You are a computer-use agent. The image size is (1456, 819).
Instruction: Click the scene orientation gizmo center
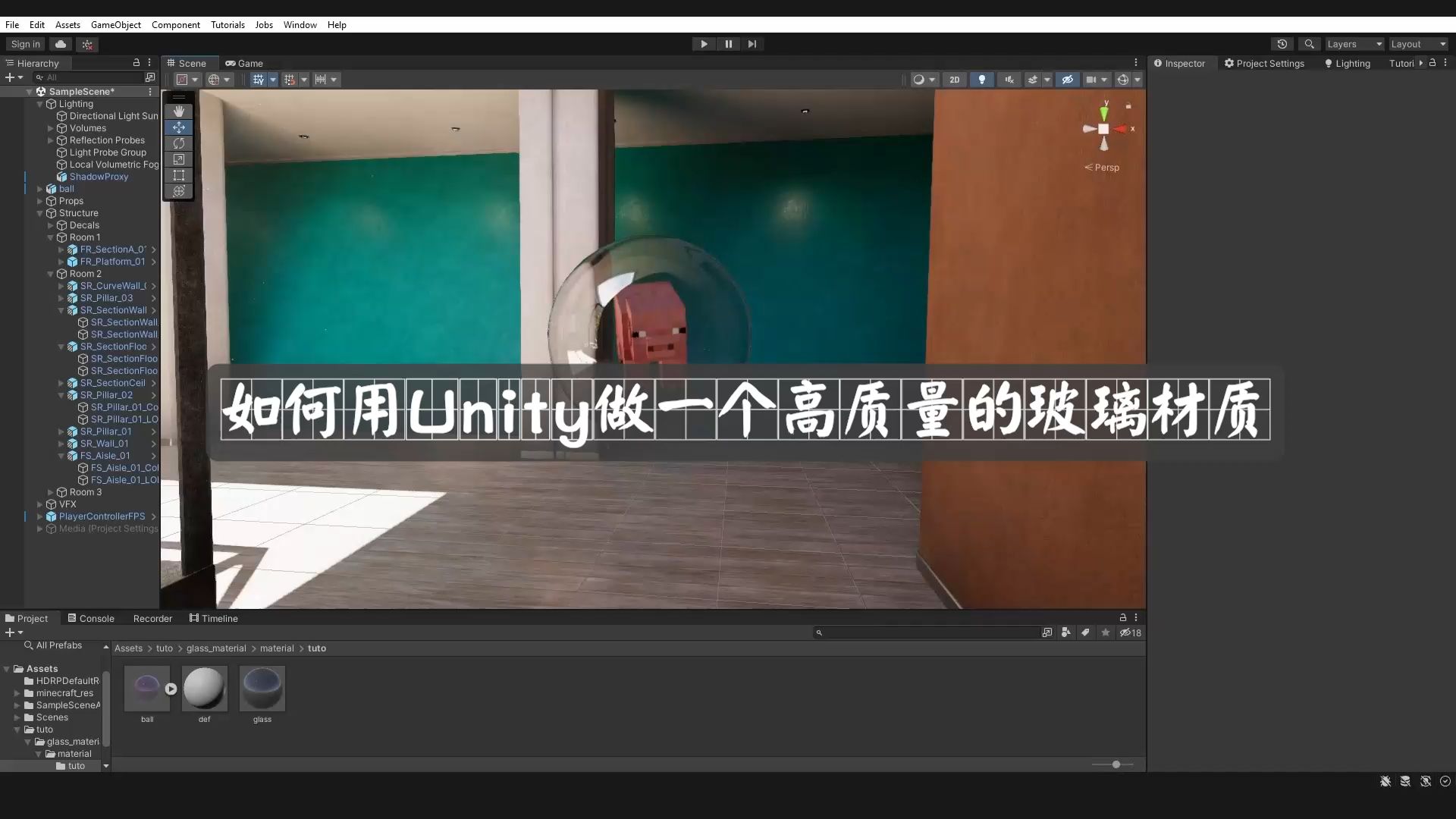[1103, 129]
